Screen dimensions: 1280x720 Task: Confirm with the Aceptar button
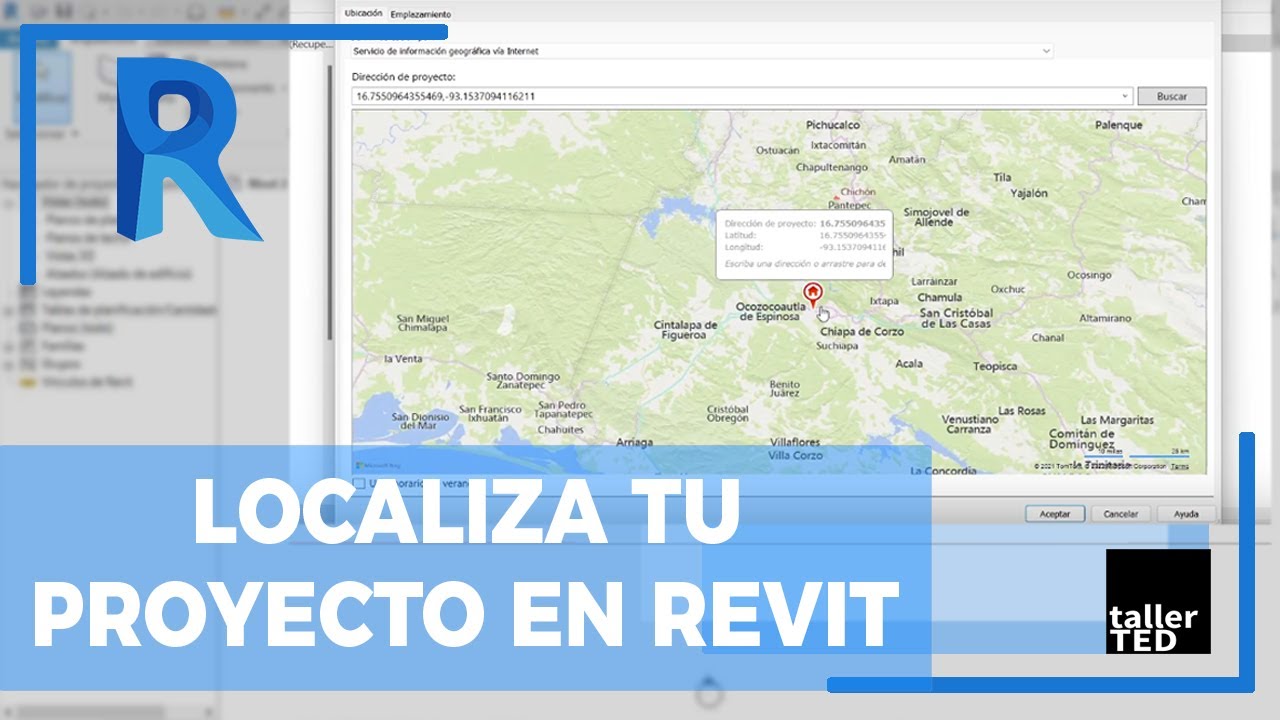pyautogui.click(x=1055, y=514)
